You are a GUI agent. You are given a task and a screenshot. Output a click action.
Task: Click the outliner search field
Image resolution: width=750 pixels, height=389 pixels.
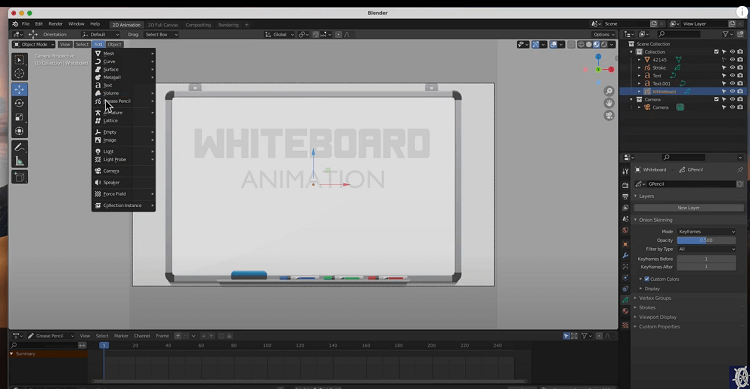(x=679, y=34)
